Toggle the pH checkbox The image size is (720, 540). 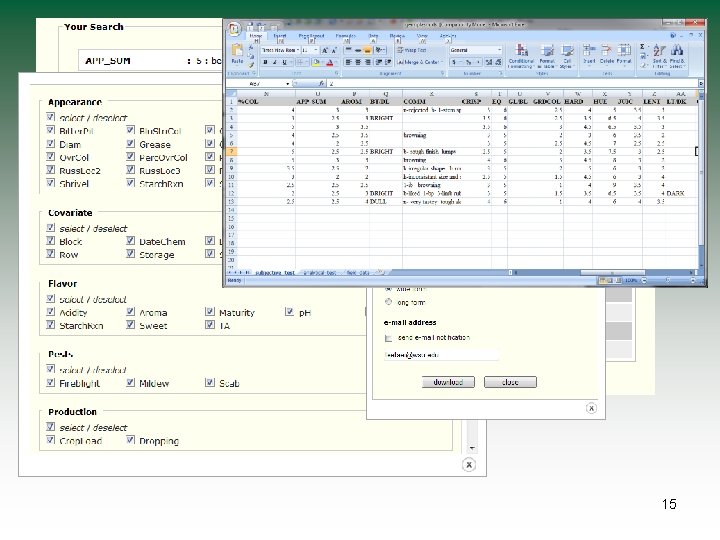289,312
